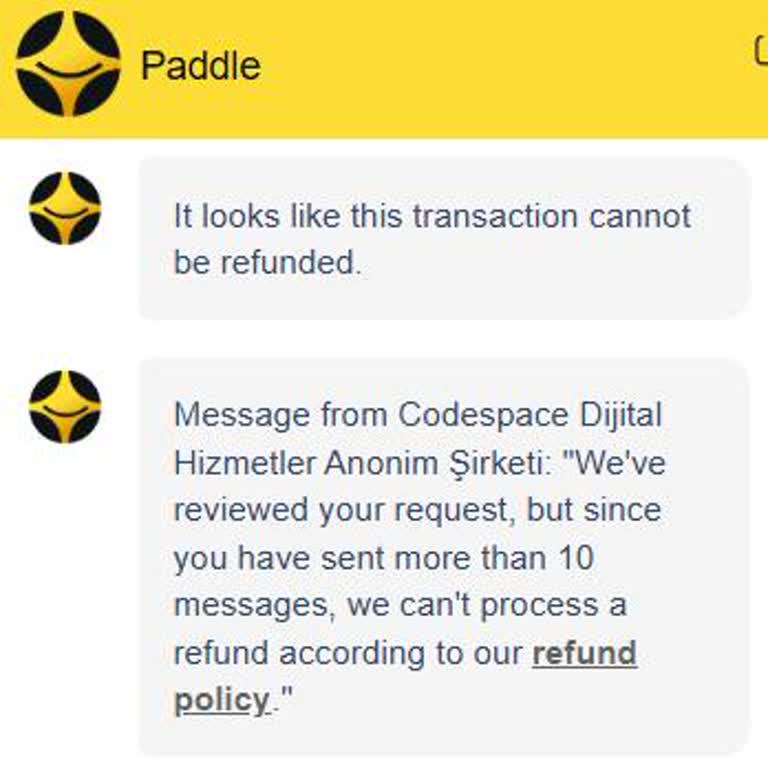768x768 pixels.
Task: Click the 'you have sent more than 10' line
Action: pyautogui.click(x=383, y=558)
